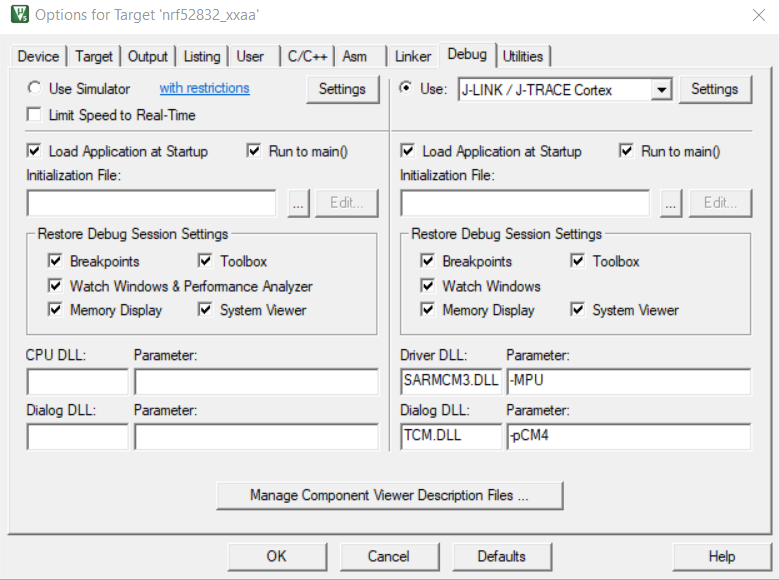
Task: Click the CPU DLL input field
Action: [x=78, y=381]
